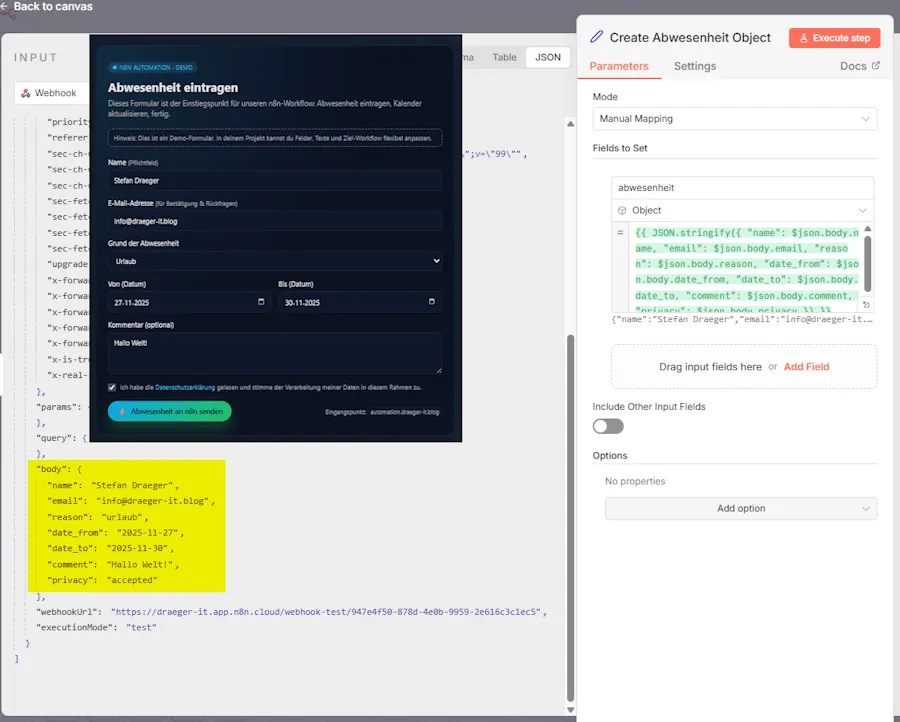The height and width of the screenshot is (722, 900).
Task: Switch input view to Table
Action: click(505, 58)
